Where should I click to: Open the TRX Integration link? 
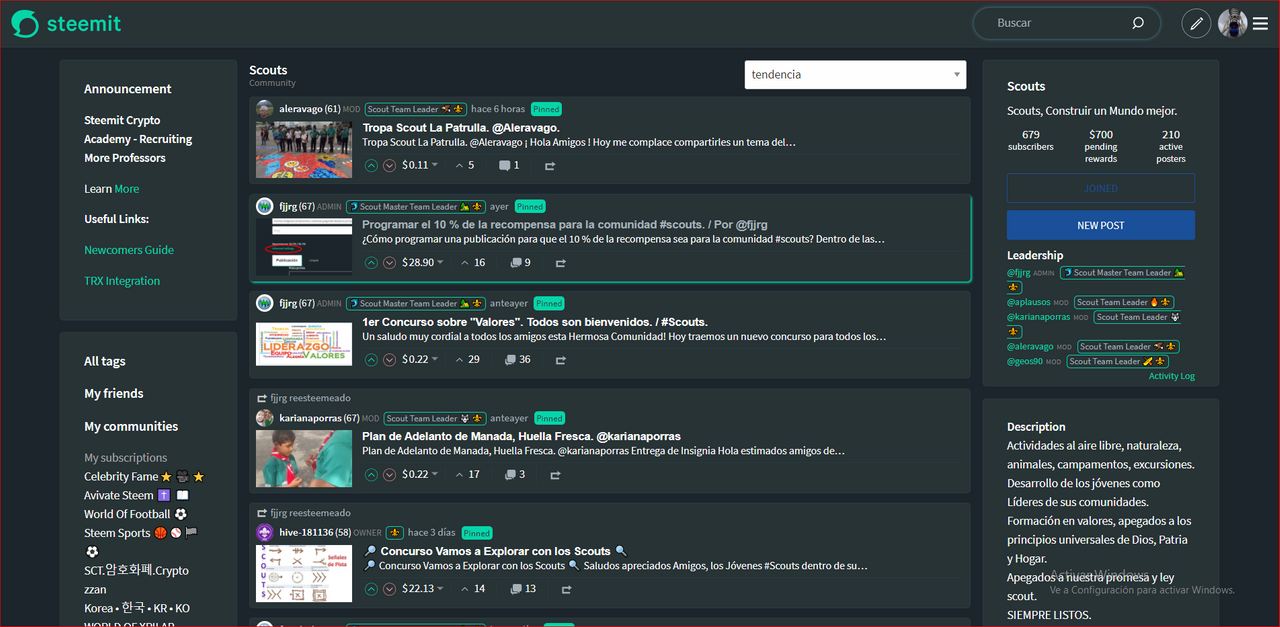pos(122,281)
